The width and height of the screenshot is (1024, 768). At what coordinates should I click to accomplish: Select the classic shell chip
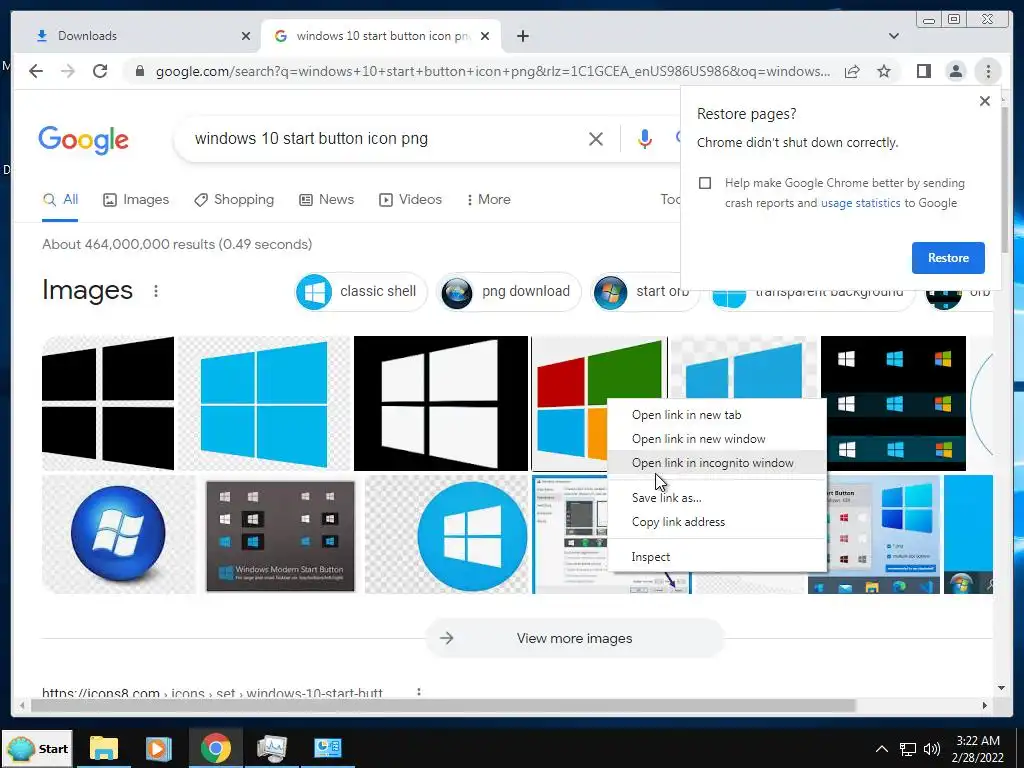tap(360, 291)
